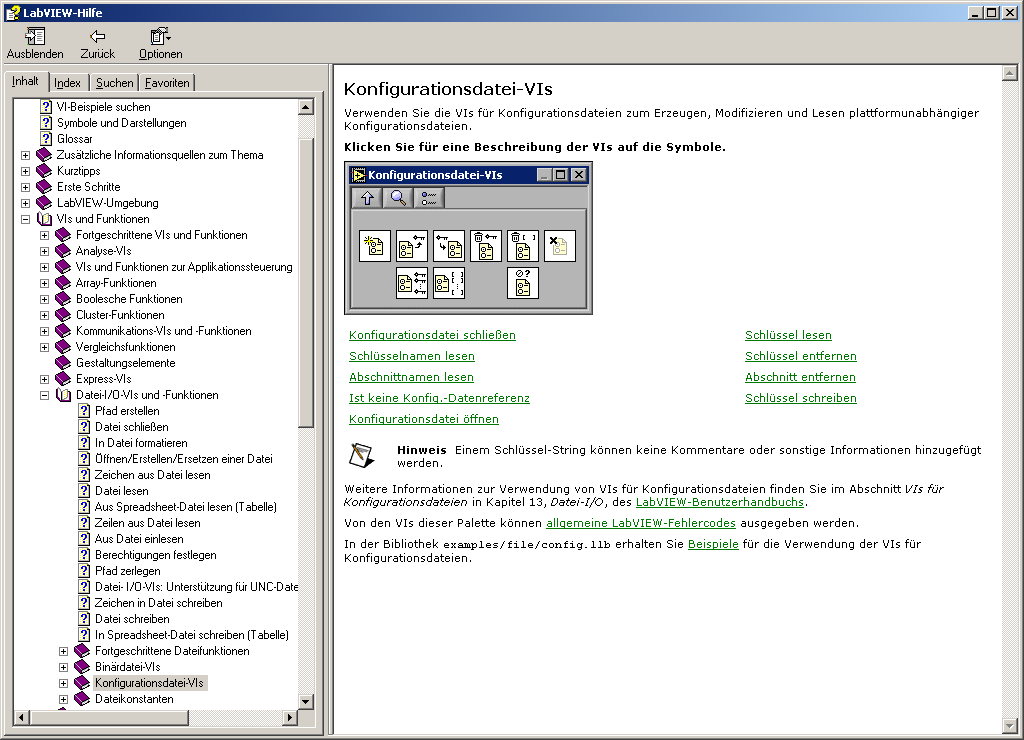Switch to the Inhalt tab
Viewport: 1024px width, 740px height.
[x=25, y=81]
